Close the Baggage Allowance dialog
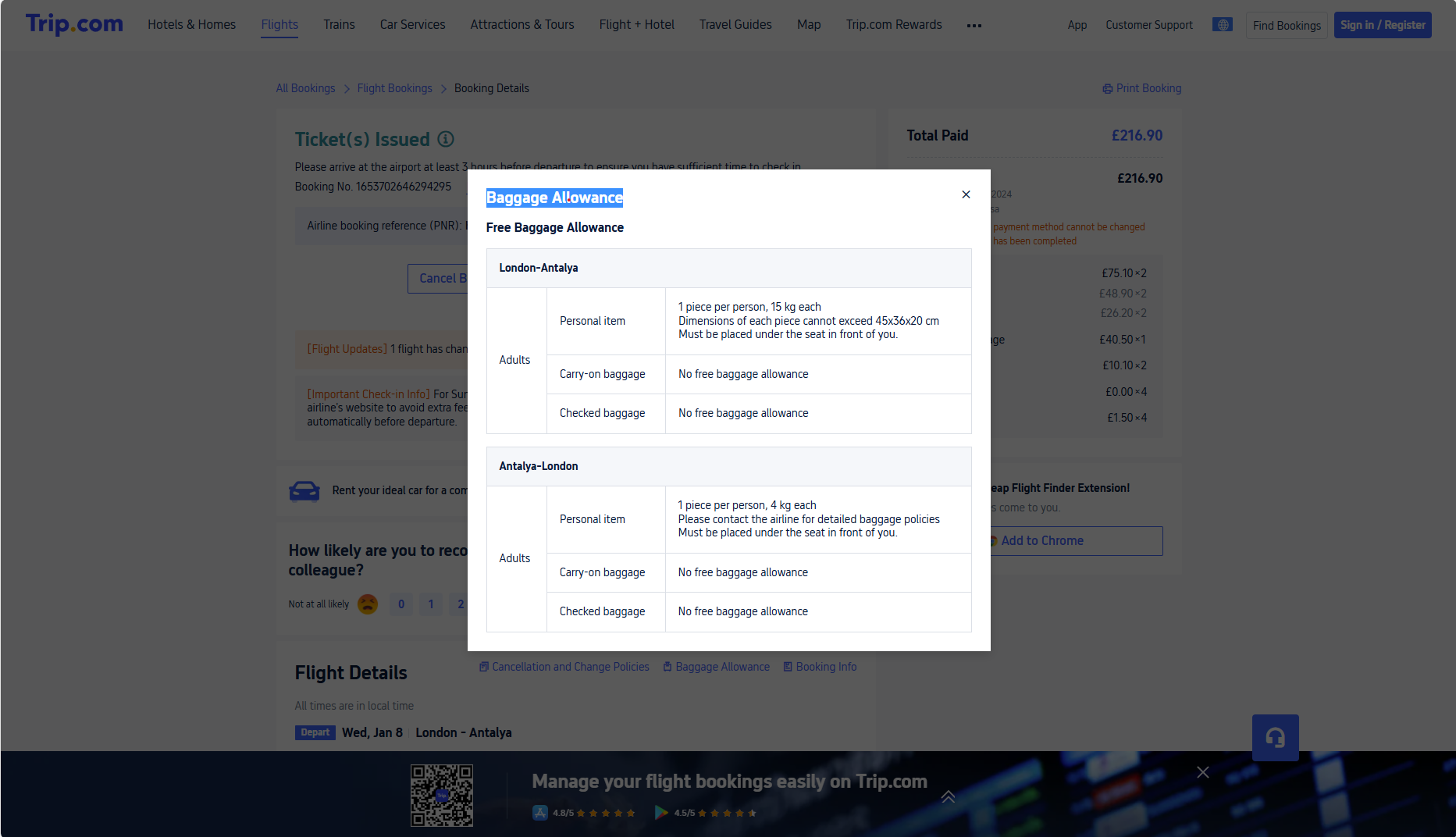The width and height of the screenshot is (1456, 837). coord(966,194)
